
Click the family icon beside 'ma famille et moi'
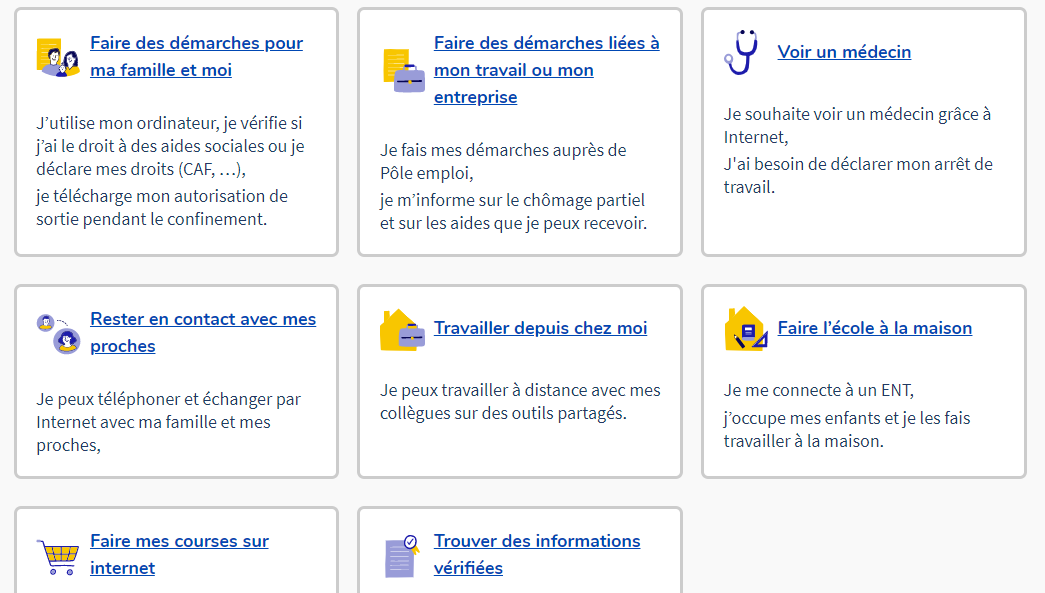pyautogui.click(x=58, y=57)
